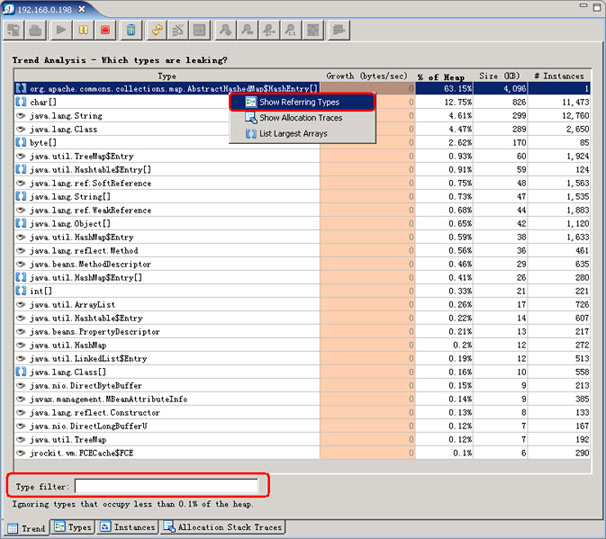Select the java.lang.Class row
606x539 pixels.
click(x=302, y=129)
